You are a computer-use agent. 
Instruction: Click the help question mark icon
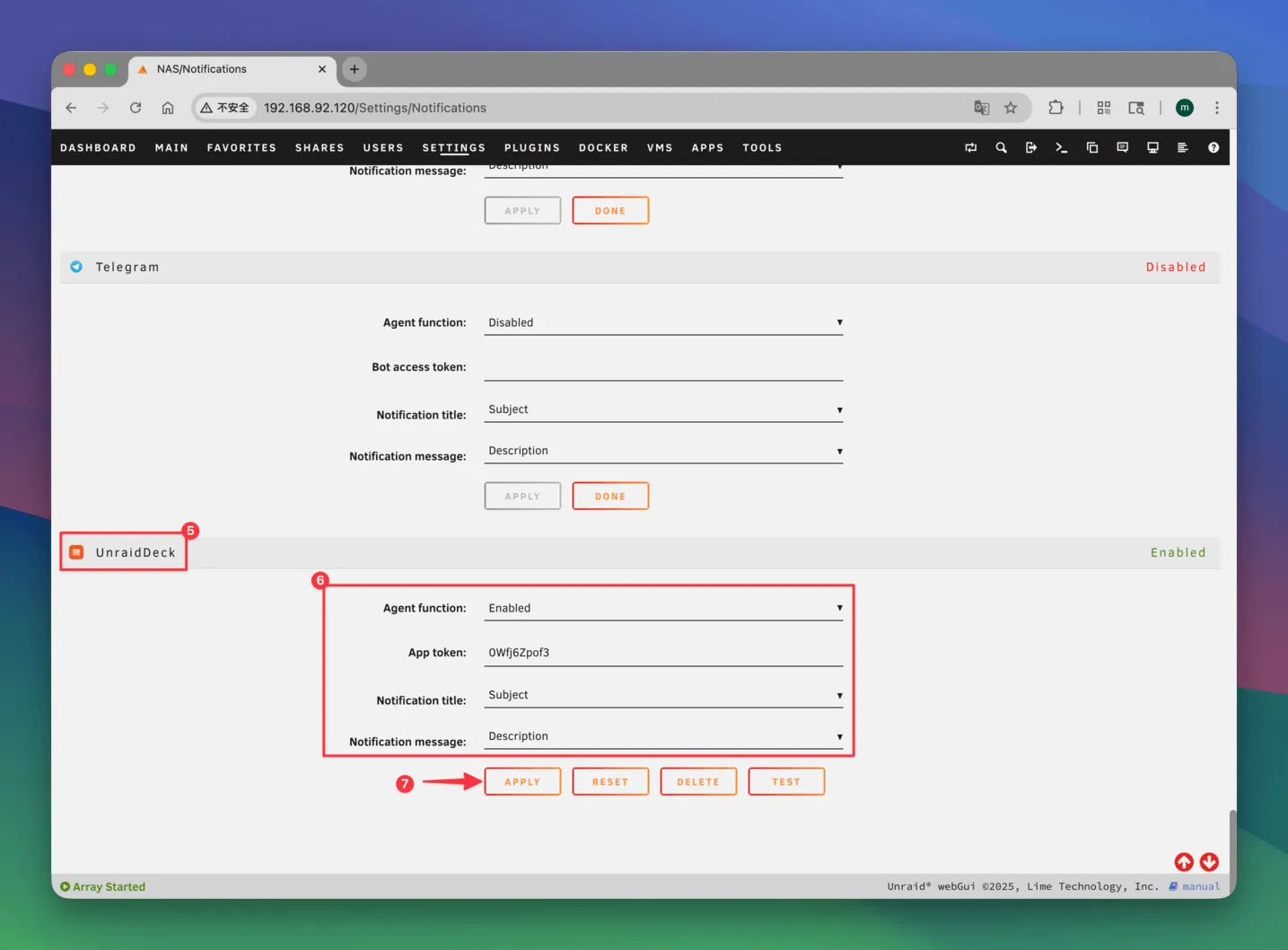tap(1214, 147)
